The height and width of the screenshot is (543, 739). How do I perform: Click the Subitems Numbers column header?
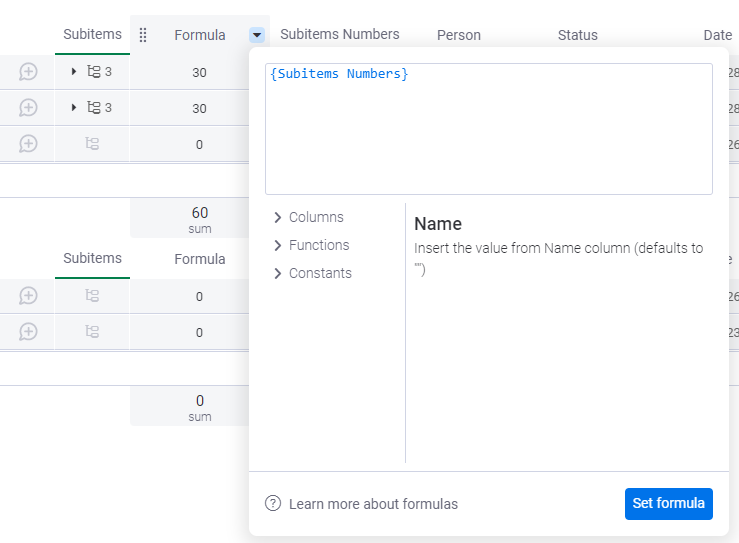click(340, 35)
